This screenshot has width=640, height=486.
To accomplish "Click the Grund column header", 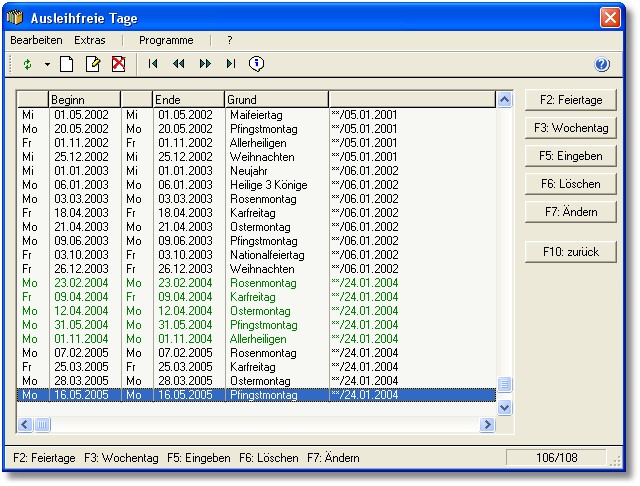I will 276,100.
